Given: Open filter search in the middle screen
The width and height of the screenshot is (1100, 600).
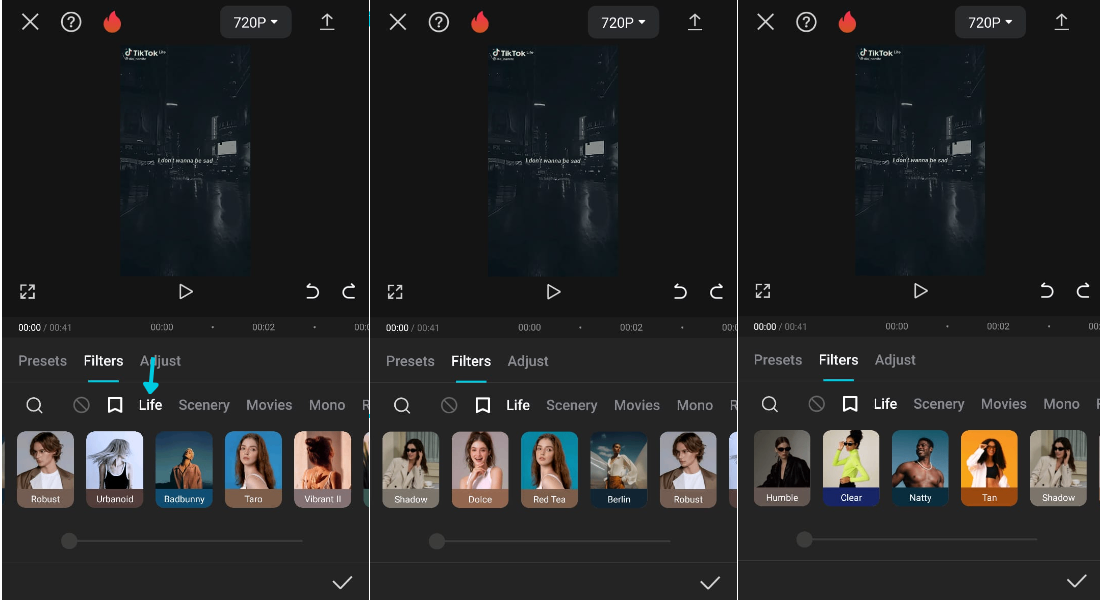Looking at the screenshot, I should point(402,405).
